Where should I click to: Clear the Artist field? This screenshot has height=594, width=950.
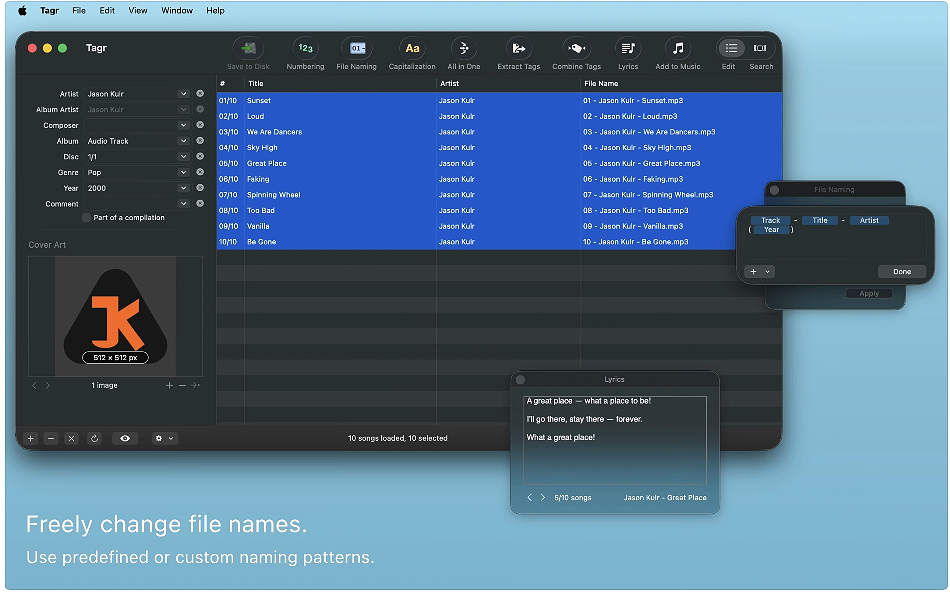point(200,94)
